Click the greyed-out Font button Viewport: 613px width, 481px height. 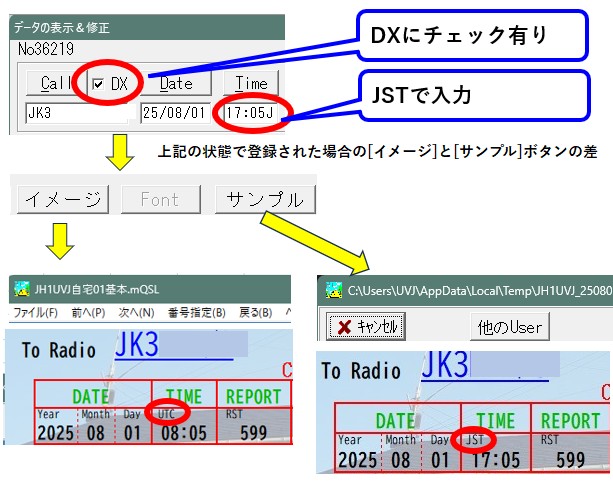pos(160,199)
